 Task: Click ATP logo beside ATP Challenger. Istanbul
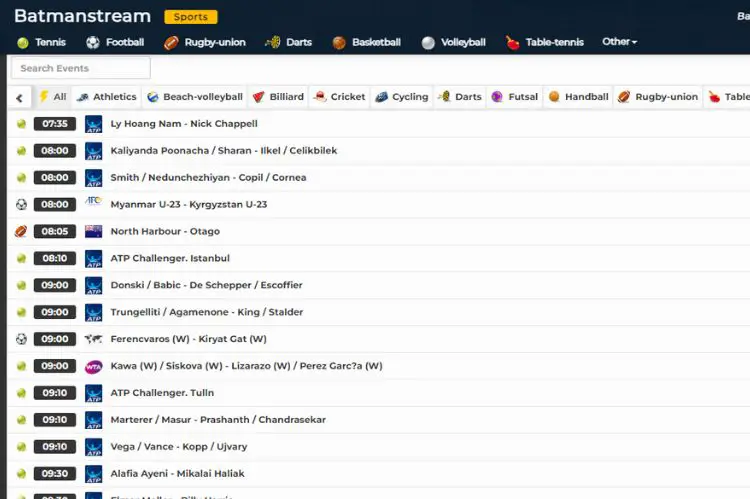93,259
